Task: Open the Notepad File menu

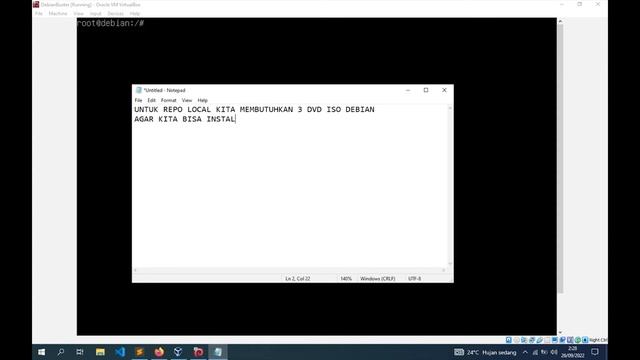Action: point(138,100)
